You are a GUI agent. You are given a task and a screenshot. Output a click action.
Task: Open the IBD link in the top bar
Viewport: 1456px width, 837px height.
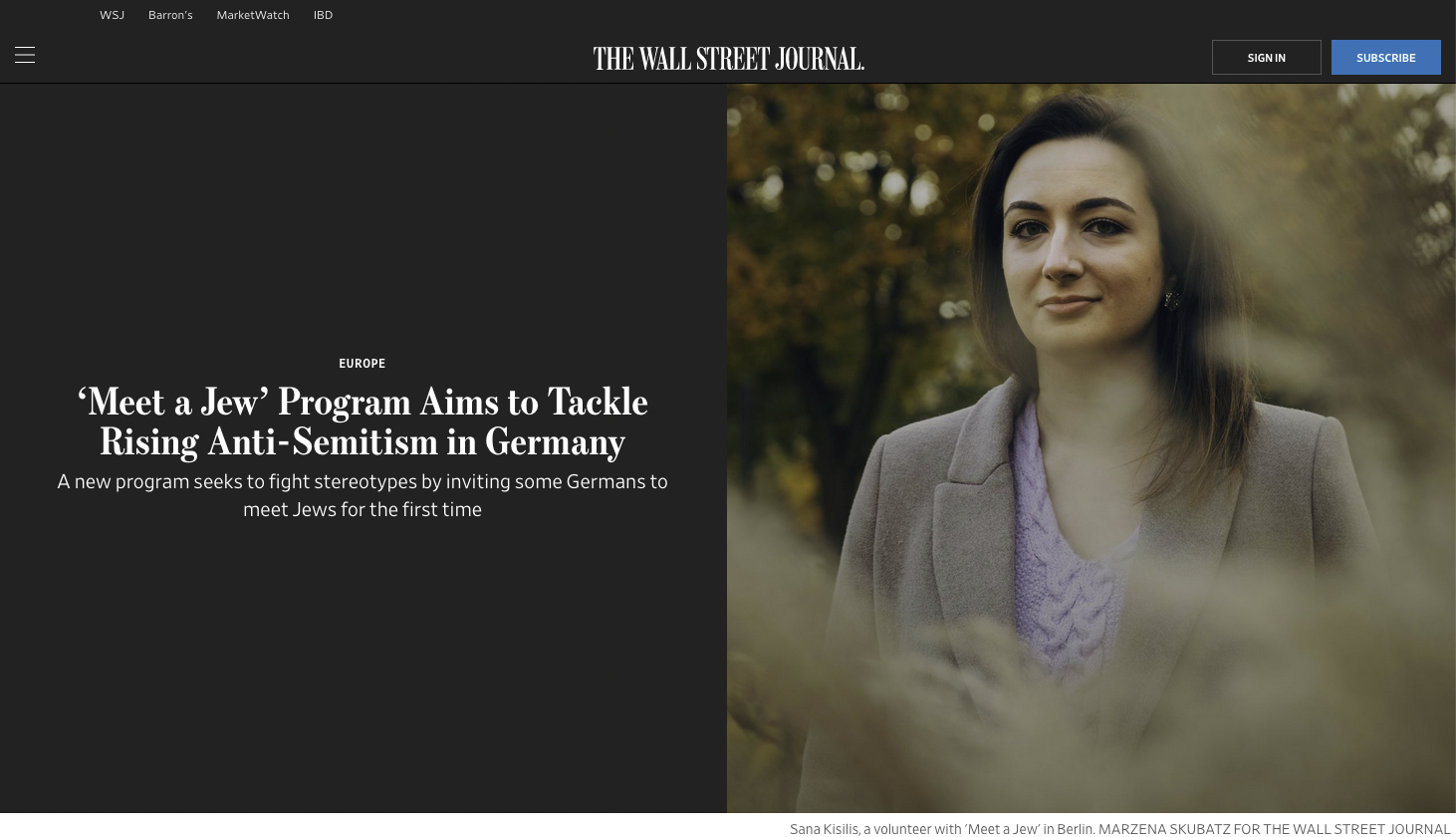click(323, 15)
